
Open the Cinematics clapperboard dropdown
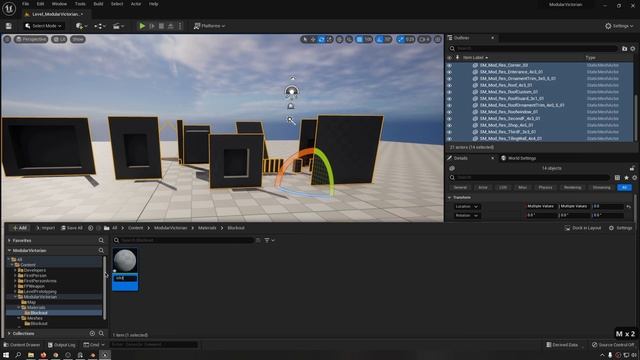(118, 26)
